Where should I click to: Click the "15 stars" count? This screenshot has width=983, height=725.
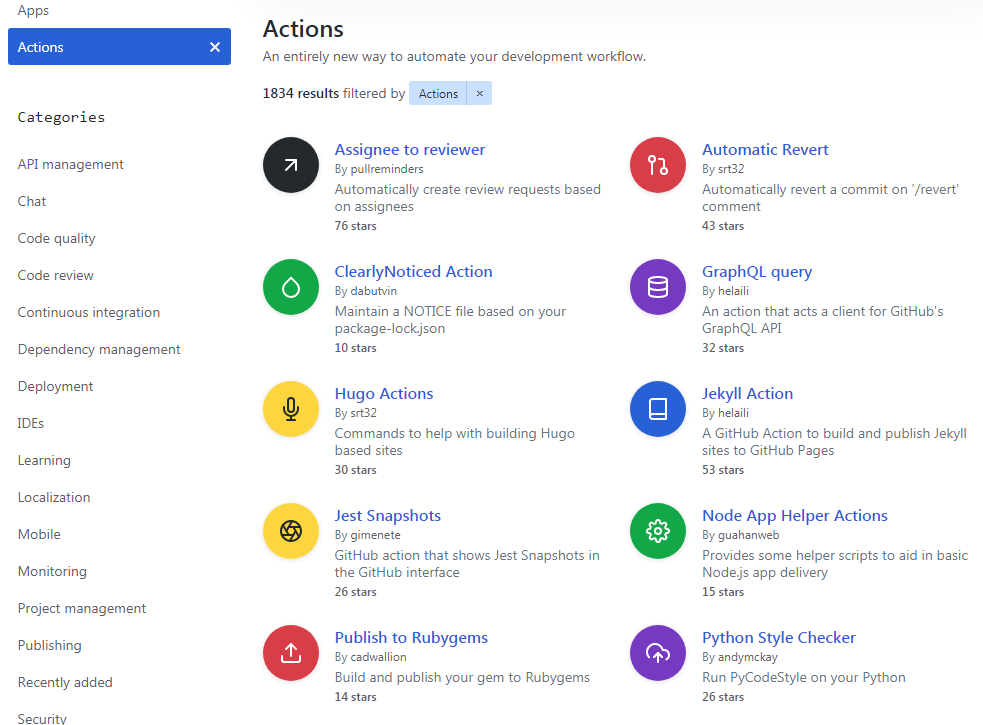(x=723, y=592)
